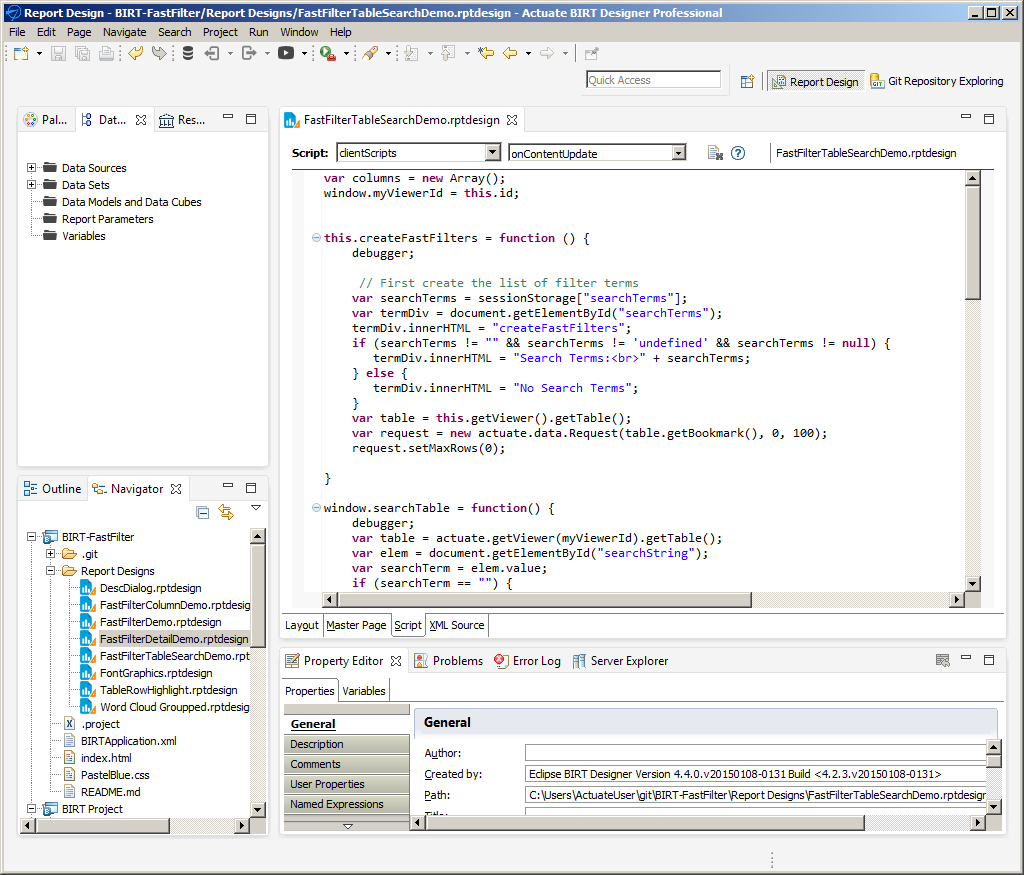Click the script editor horizontal scrollbar thumb
The width and height of the screenshot is (1024, 875).
[x=544, y=599]
